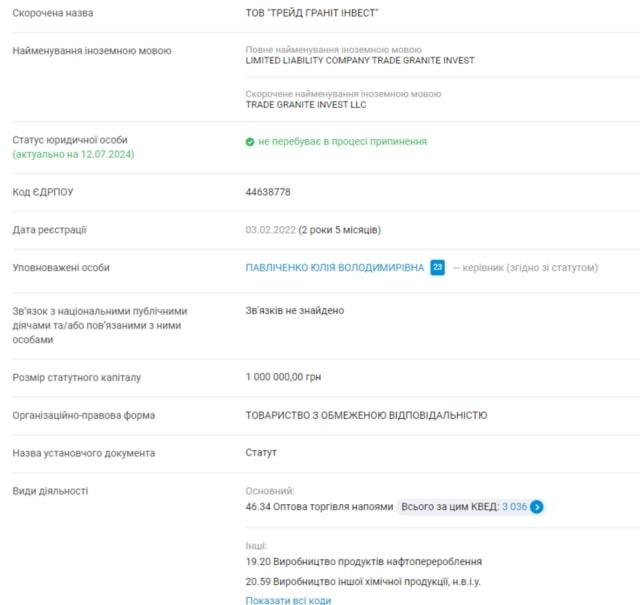Click the green status checkmark icon
Screen dimensions: 640x605
tap(250, 142)
